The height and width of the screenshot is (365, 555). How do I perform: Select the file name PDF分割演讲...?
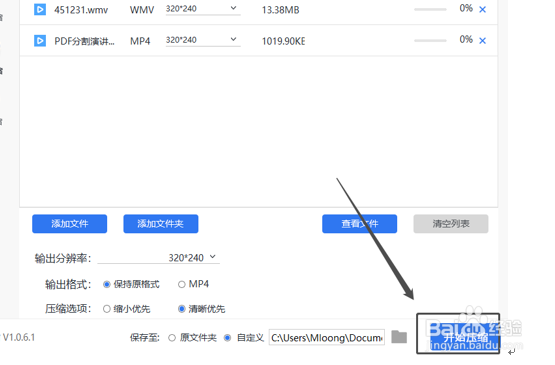click(x=84, y=41)
